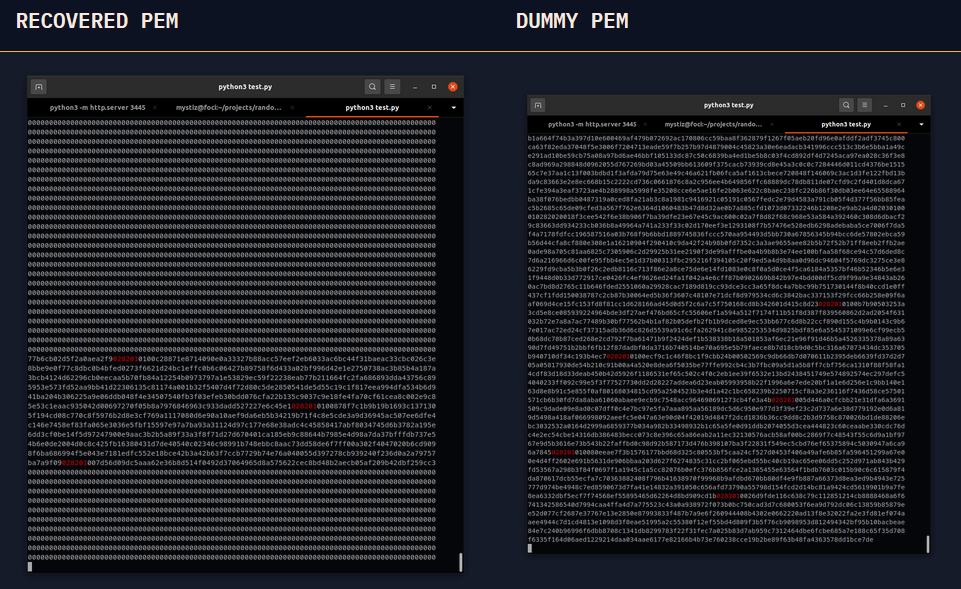961x589 pixels.
Task: Click new tab icon in Recovered PEM terminal
Action: [39, 87]
